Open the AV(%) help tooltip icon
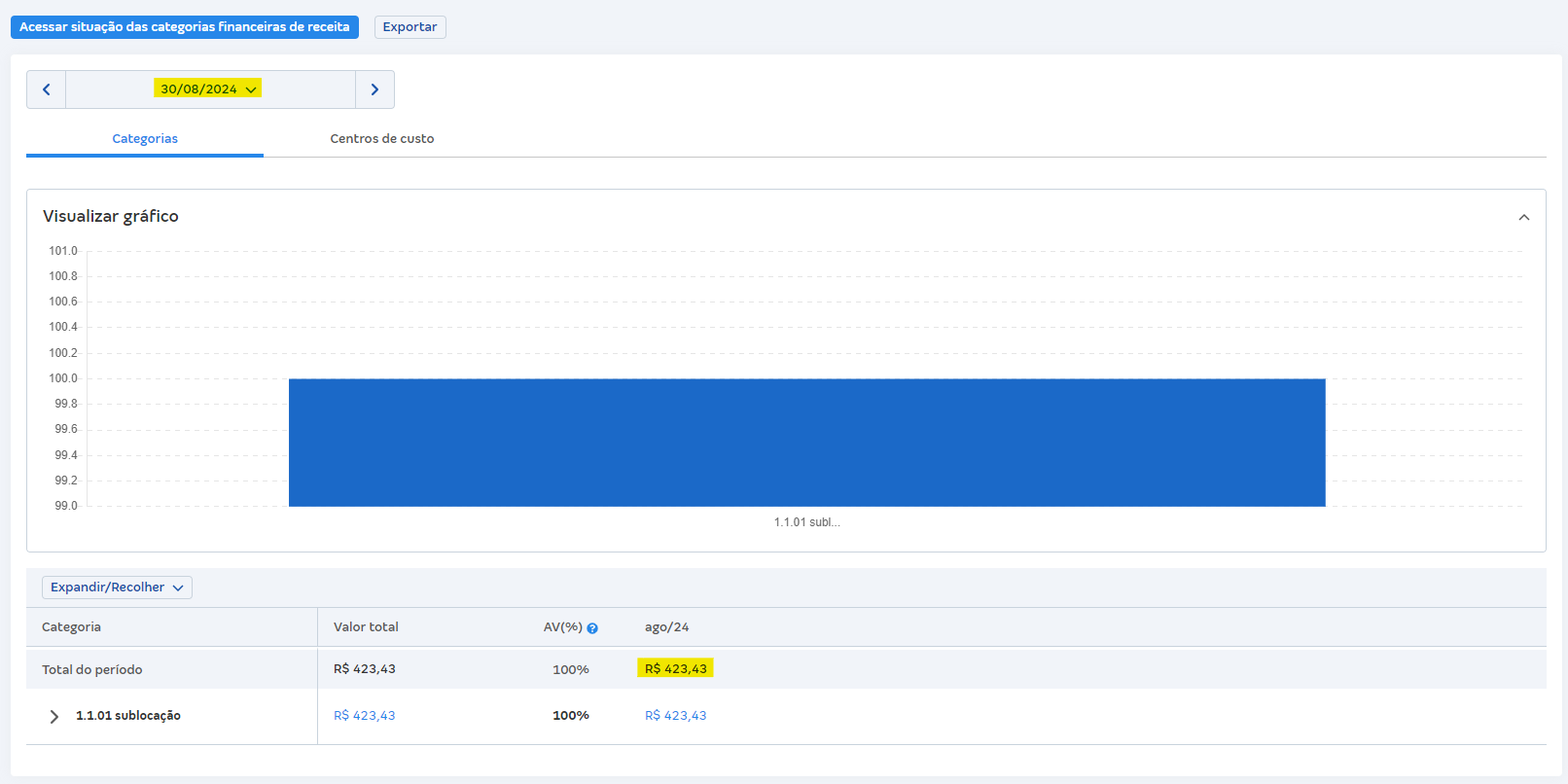Screen dimensions: 1568x784 pyautogui.click(x=592, y=628)
